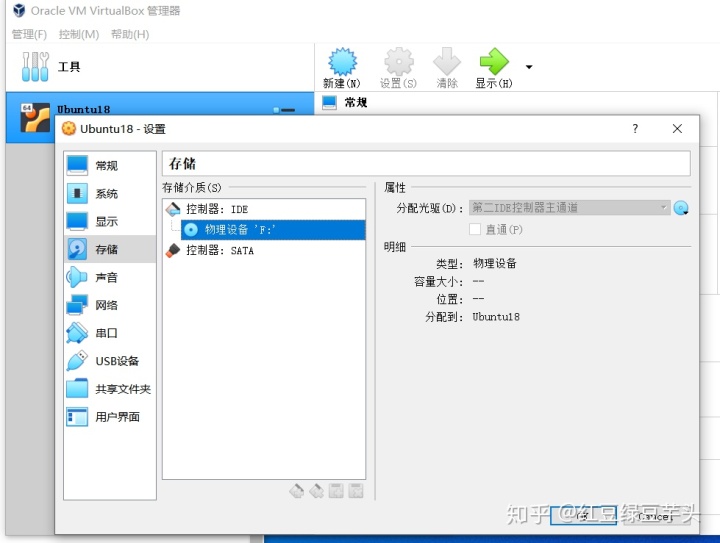Screen dimensions: 720x543
Task: Select the Tools (工具) icon in the manager
Action: pos(35,67)
